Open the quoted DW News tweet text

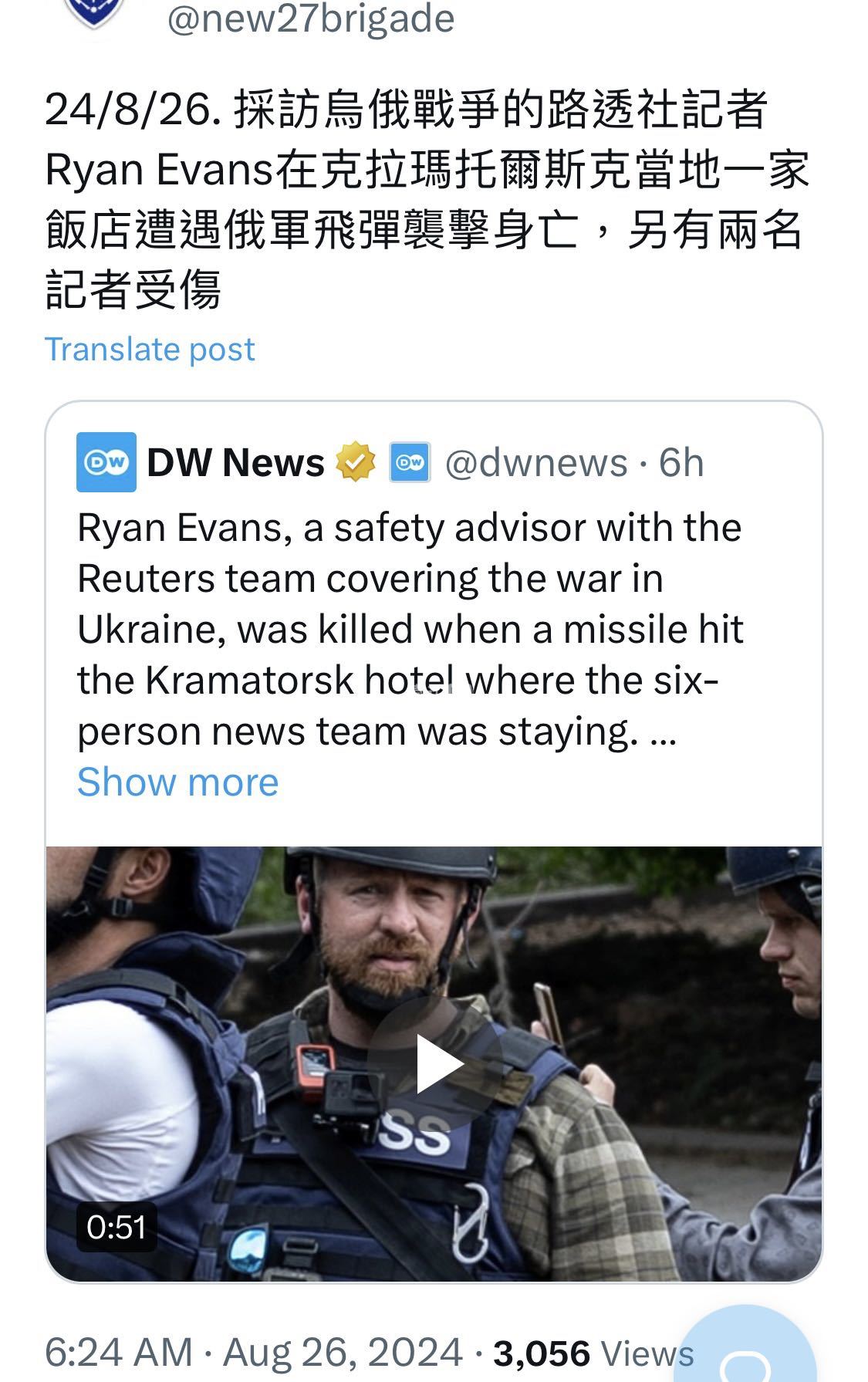pyautogui.click(x=410, y=630)
